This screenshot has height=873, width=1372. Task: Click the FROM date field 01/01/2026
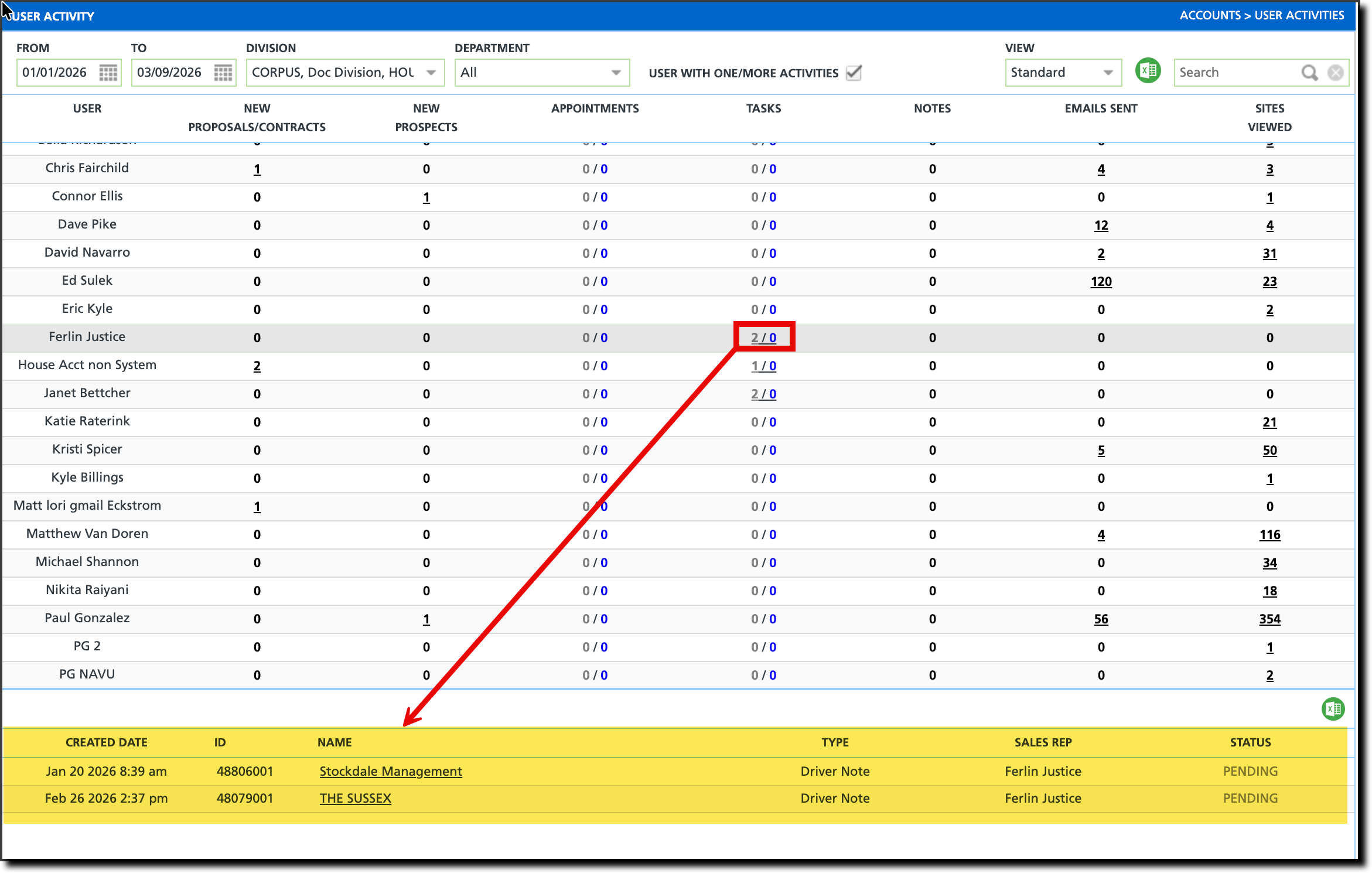point(55,73)
